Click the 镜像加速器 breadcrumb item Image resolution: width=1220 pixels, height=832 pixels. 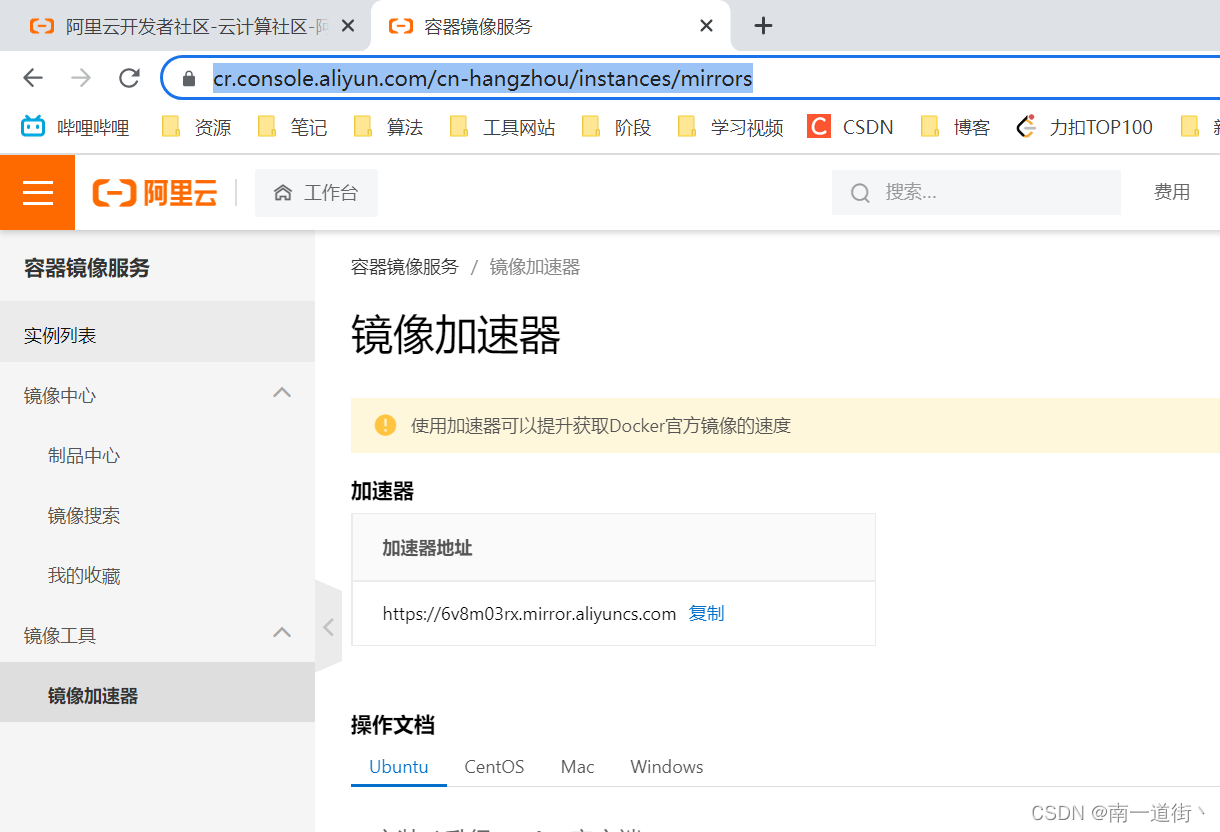(x=535, y=267)
